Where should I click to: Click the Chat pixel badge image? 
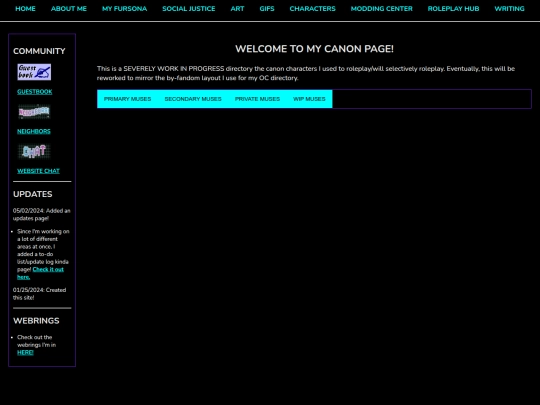[x=34, y=152]
